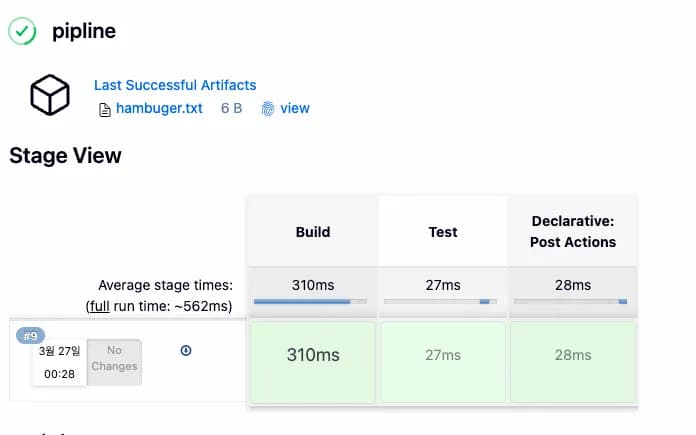Open the hambuger.txt artifact file
This screenshot has width=696, height=435.
159,108
